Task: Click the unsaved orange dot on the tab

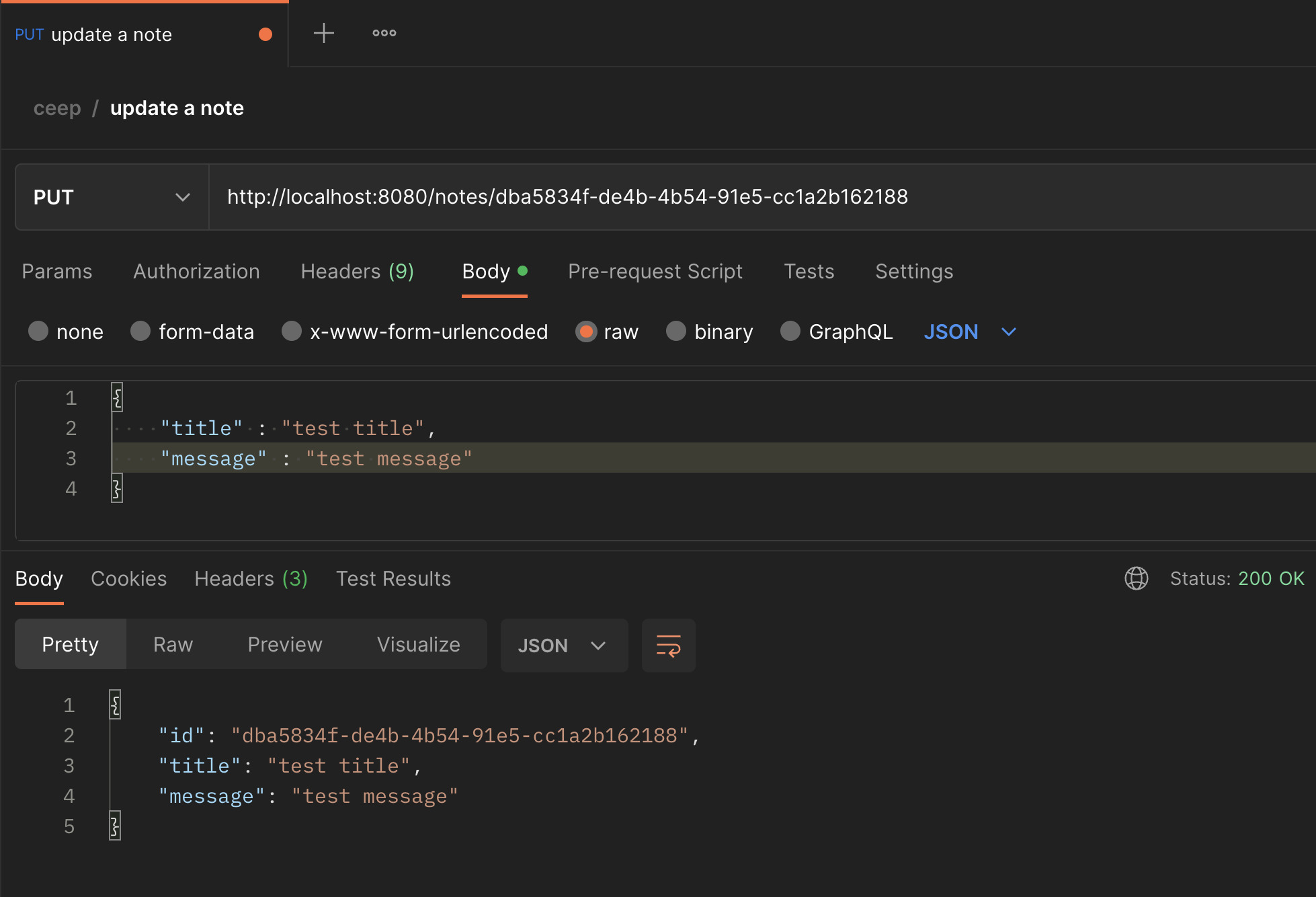Action: [265, 34]
